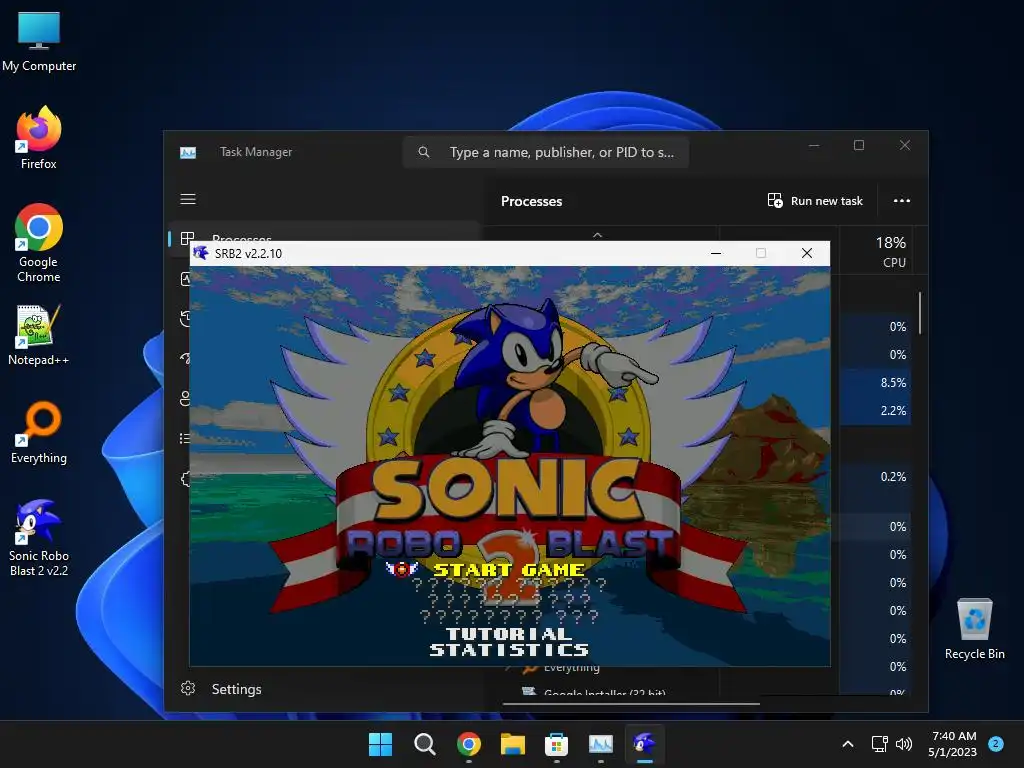
Task: Open the Notepad++ desktop shortcut
Action: [39, 335]
